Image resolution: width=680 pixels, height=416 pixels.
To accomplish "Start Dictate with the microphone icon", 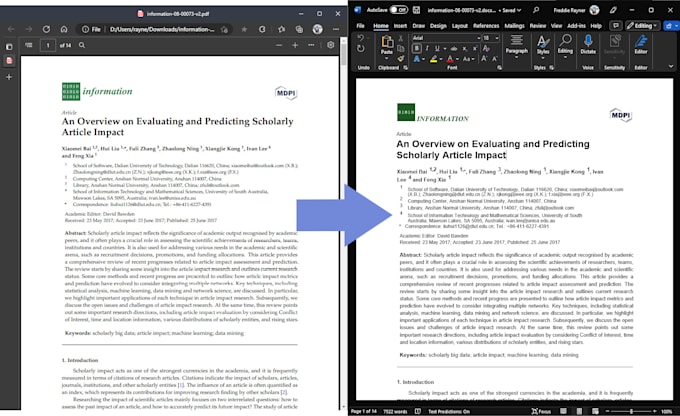I will point(588,44).
